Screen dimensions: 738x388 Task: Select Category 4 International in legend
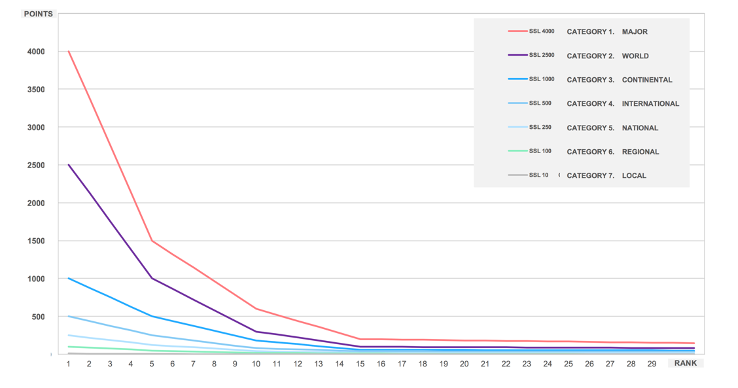click(x=623, y=104)
